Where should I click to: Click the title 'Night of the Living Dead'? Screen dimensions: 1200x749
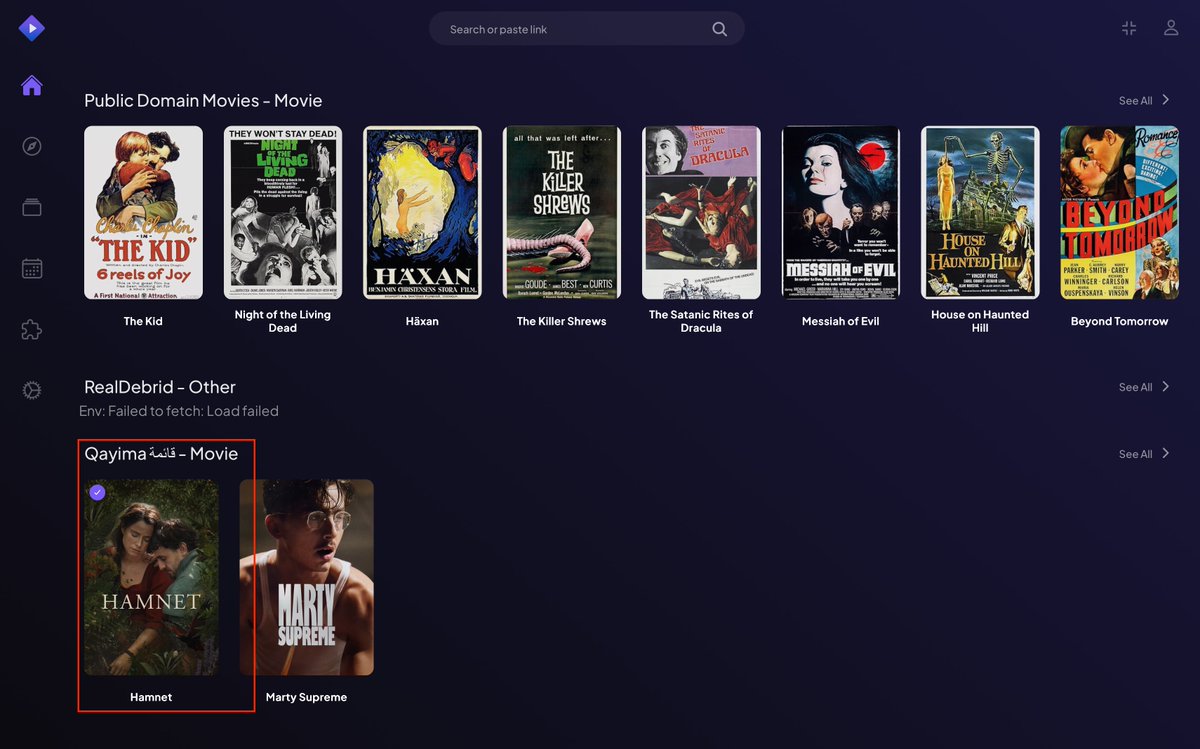[x=283, y=321]
